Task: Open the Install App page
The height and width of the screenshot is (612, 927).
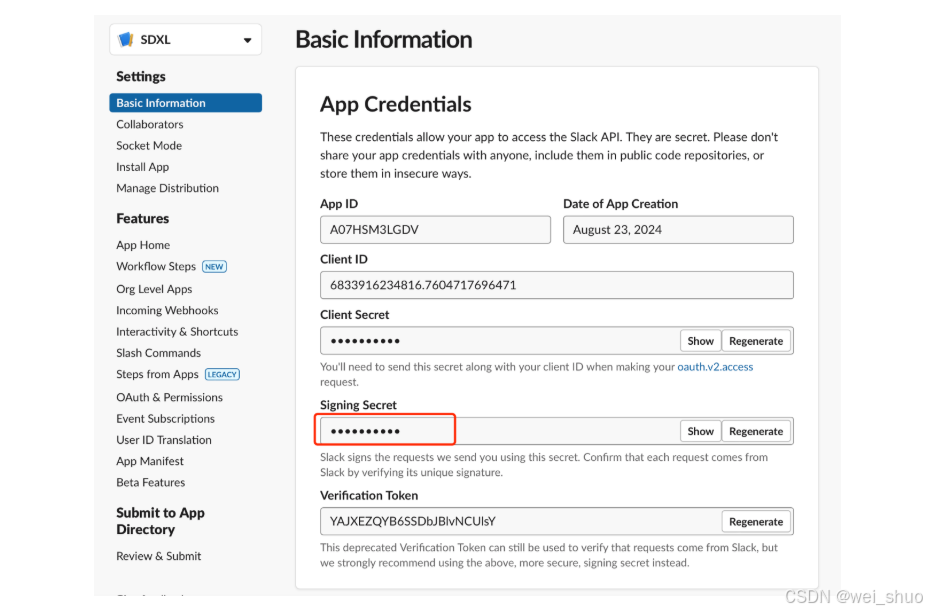Action: point(142,167)
